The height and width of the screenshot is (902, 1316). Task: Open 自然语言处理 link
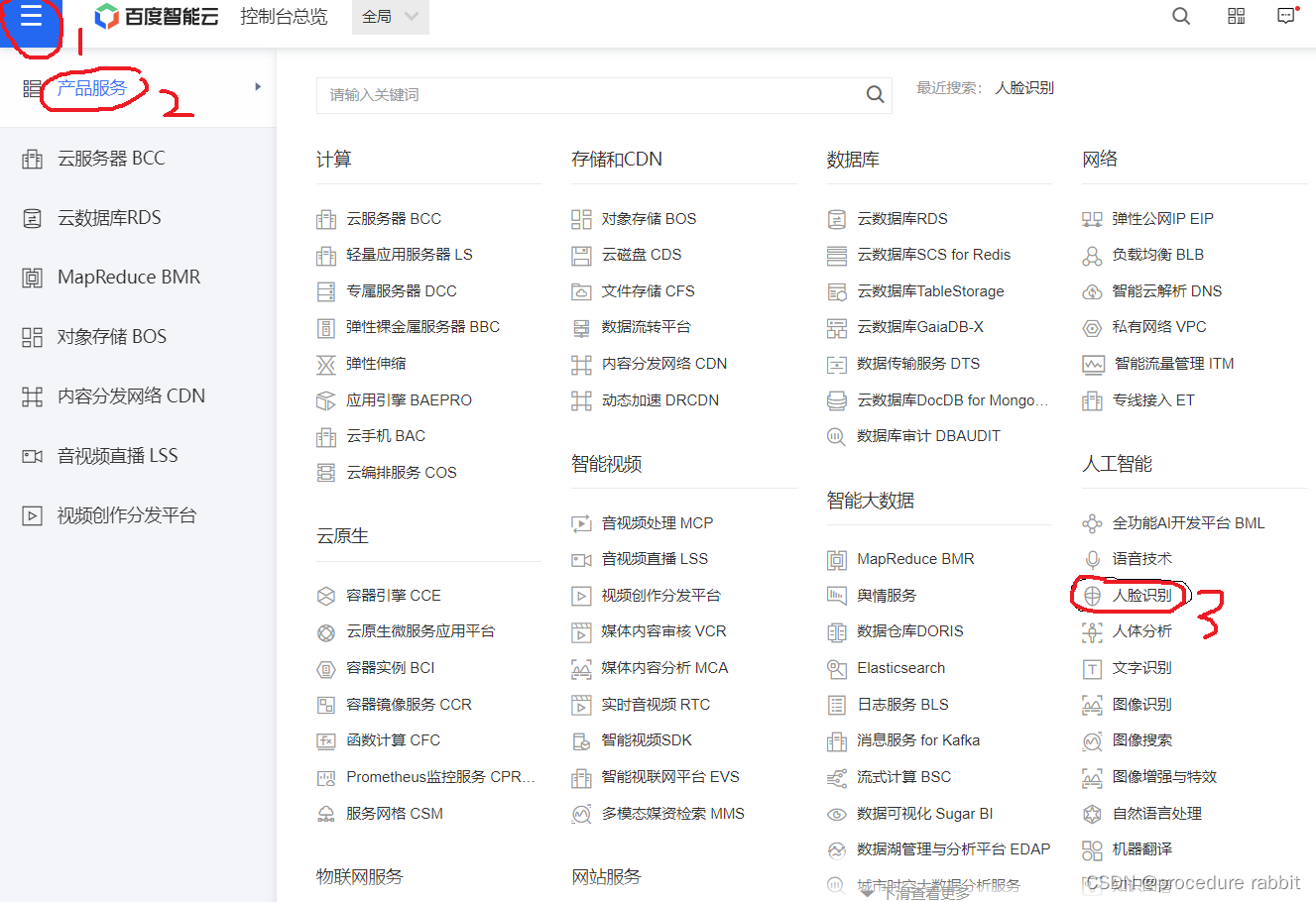(1156, 813)
